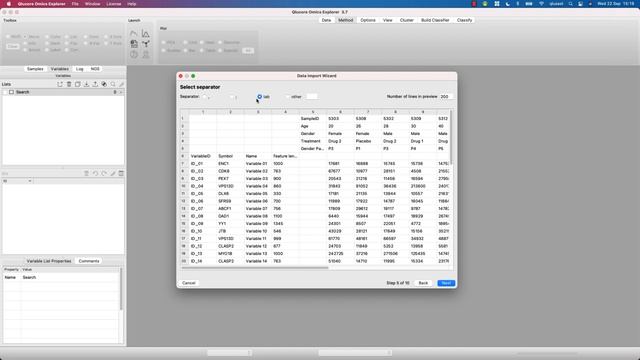This screenshot has height=360, width=640.
Task: Click Back in the Data Import Wizard
Action: (423, 283)
